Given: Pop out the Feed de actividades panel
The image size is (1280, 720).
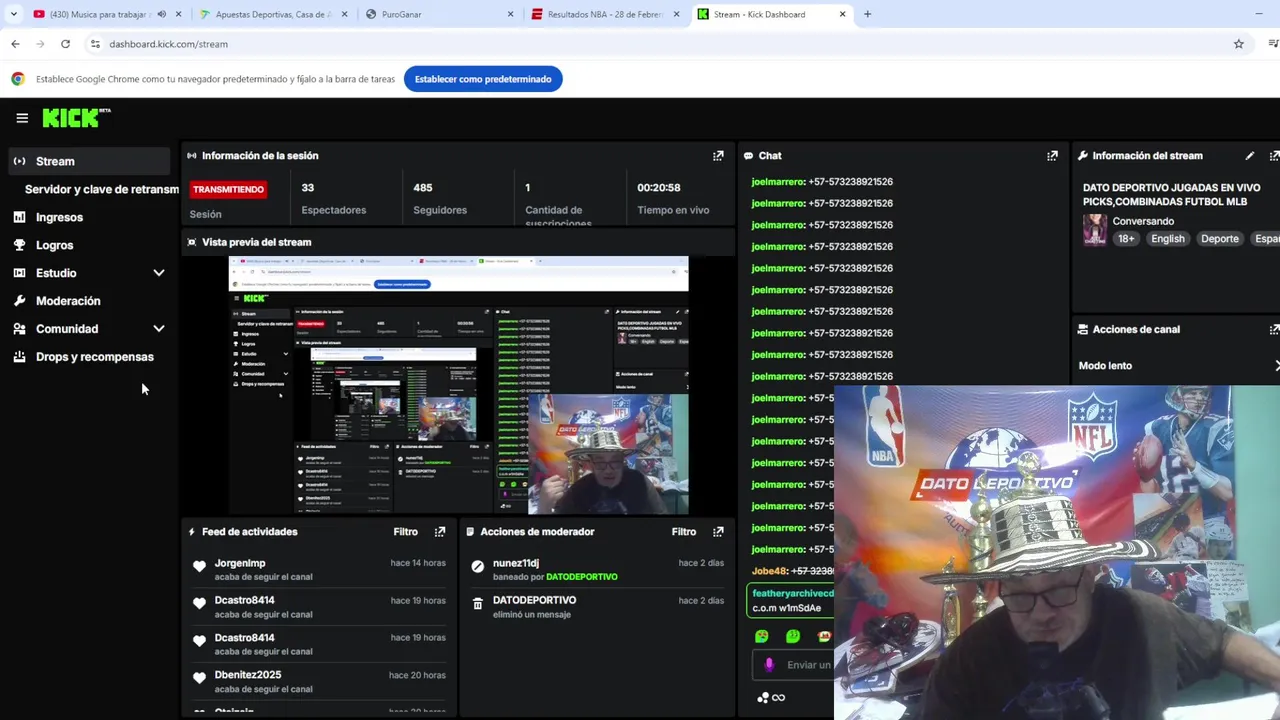Looking at the screenshot, I should (440, 532).
